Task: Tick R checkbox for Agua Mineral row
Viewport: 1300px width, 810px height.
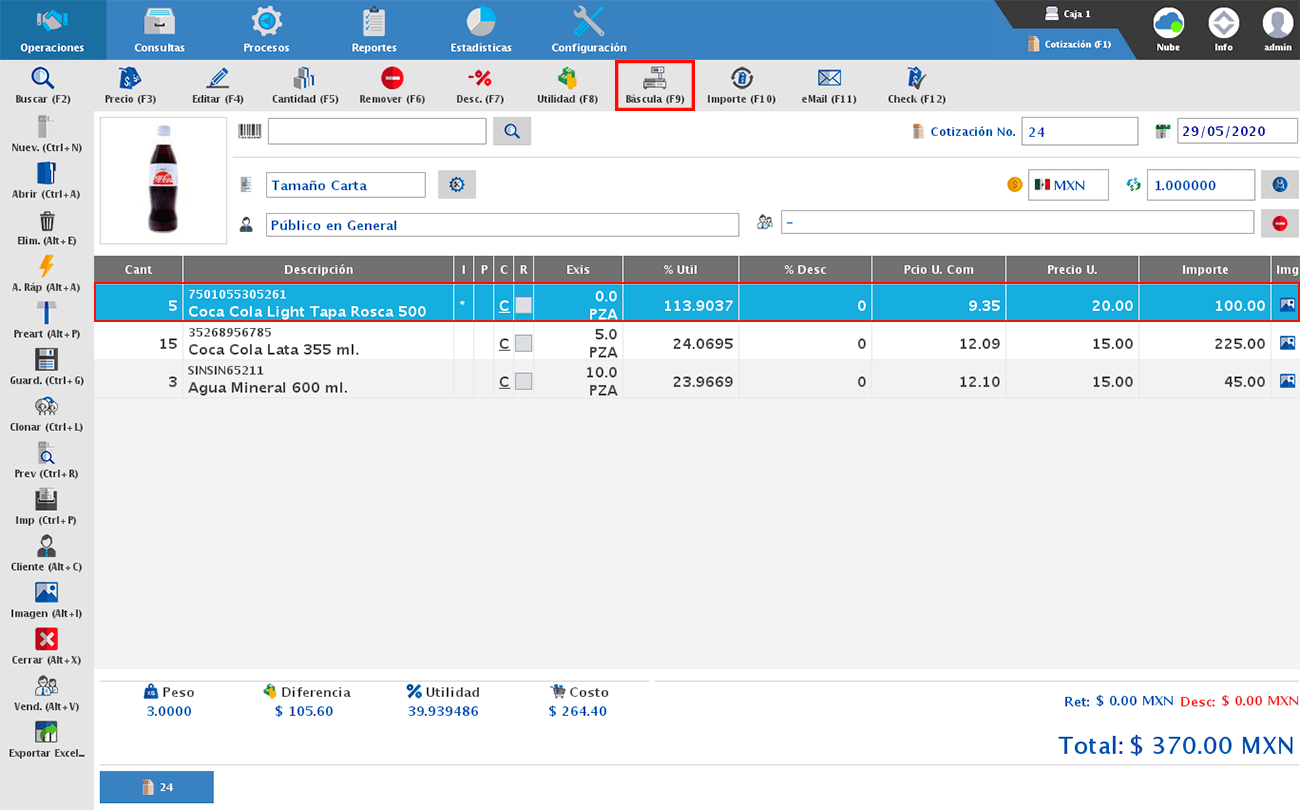Action: [x=523, y=381]
